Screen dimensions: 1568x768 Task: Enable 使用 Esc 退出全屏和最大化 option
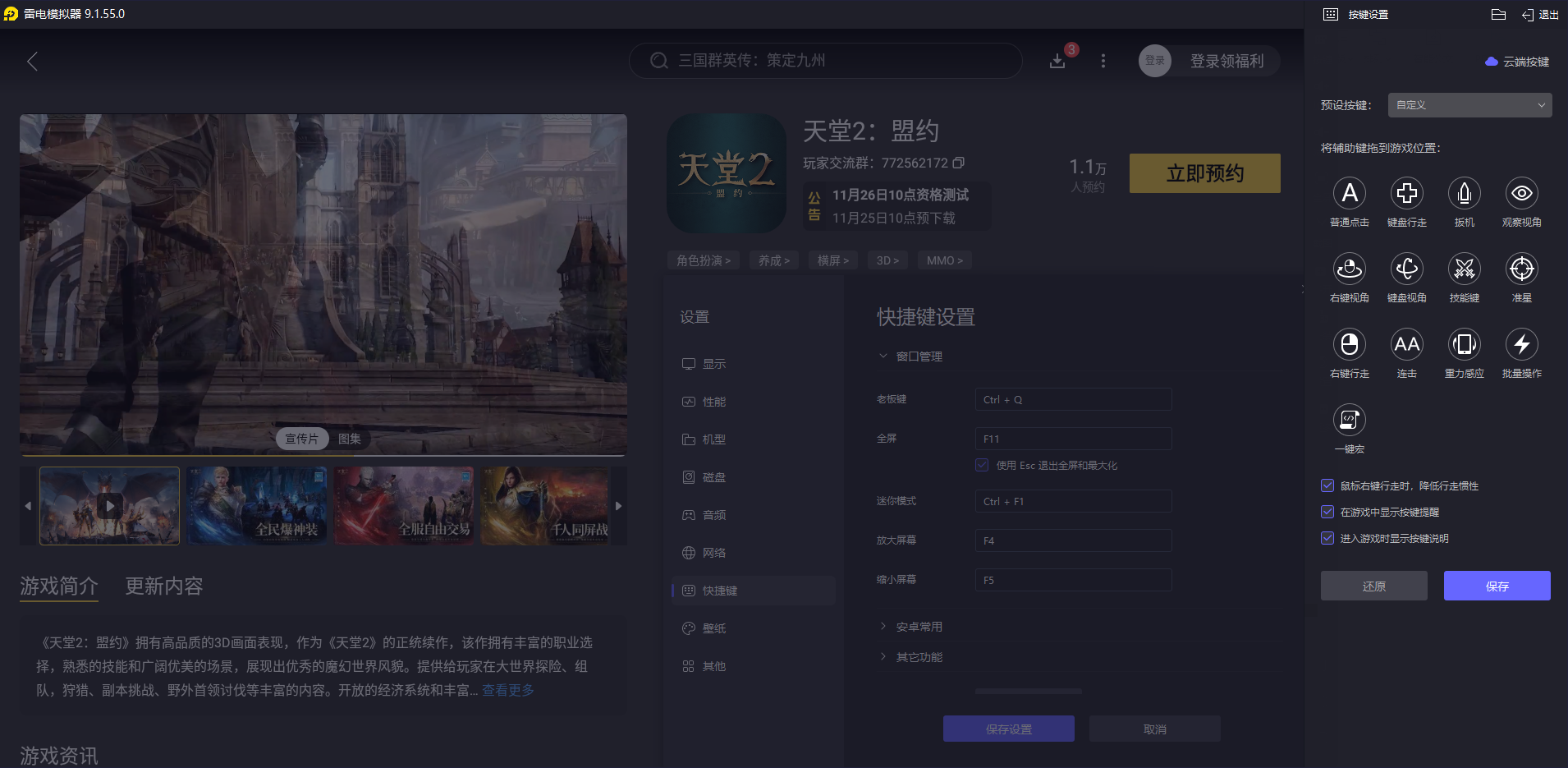pyautogui.click(x=982, y=465)
